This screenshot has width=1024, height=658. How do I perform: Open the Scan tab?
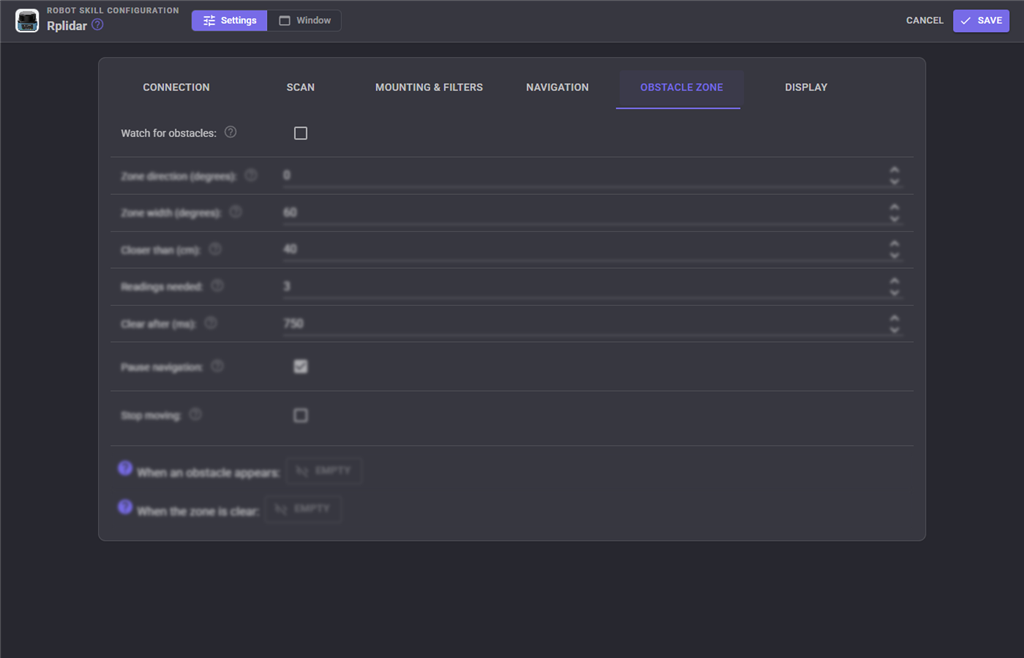tap(300, 87)
